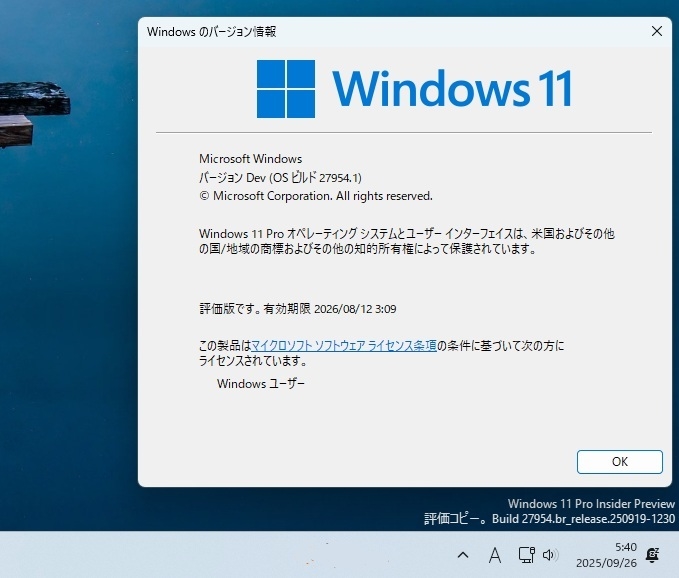Click the text ライセンスされています。

pyautogui.click(x=253, y=360)
